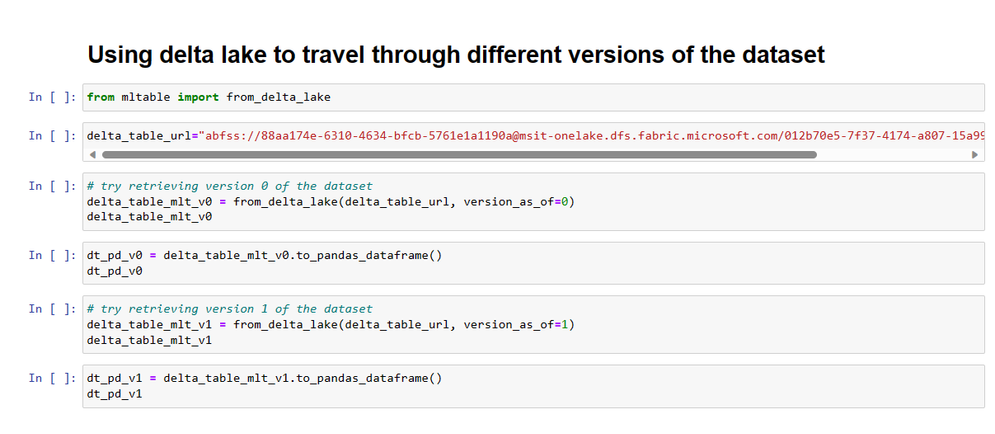Viewport: 995px width, 434px height.
Task: Click the In [ ] prompt of import cell
Action: coord(53,97)
